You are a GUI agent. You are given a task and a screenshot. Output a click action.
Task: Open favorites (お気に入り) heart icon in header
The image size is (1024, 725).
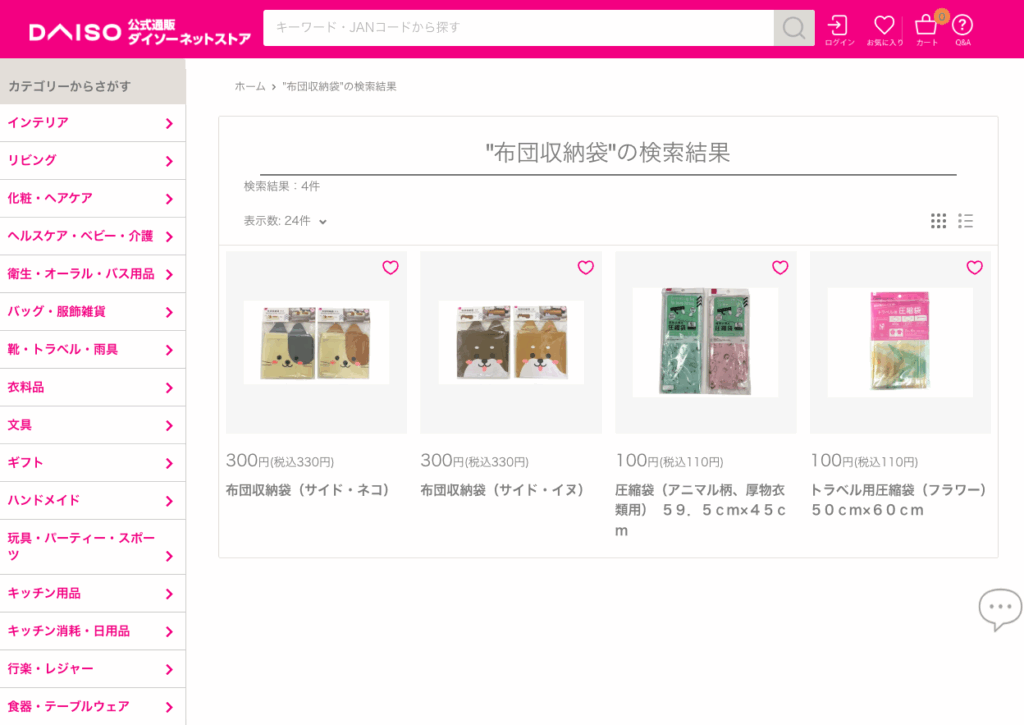pos(884,30)
